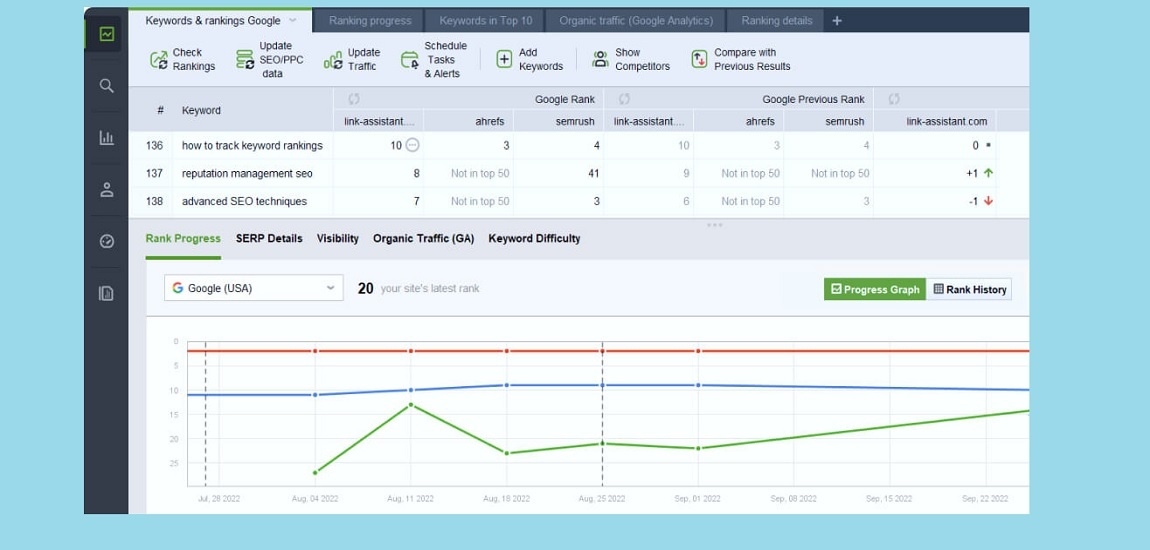Select the Visibility tab
The image size is (1150, 550).
(337, 238)
